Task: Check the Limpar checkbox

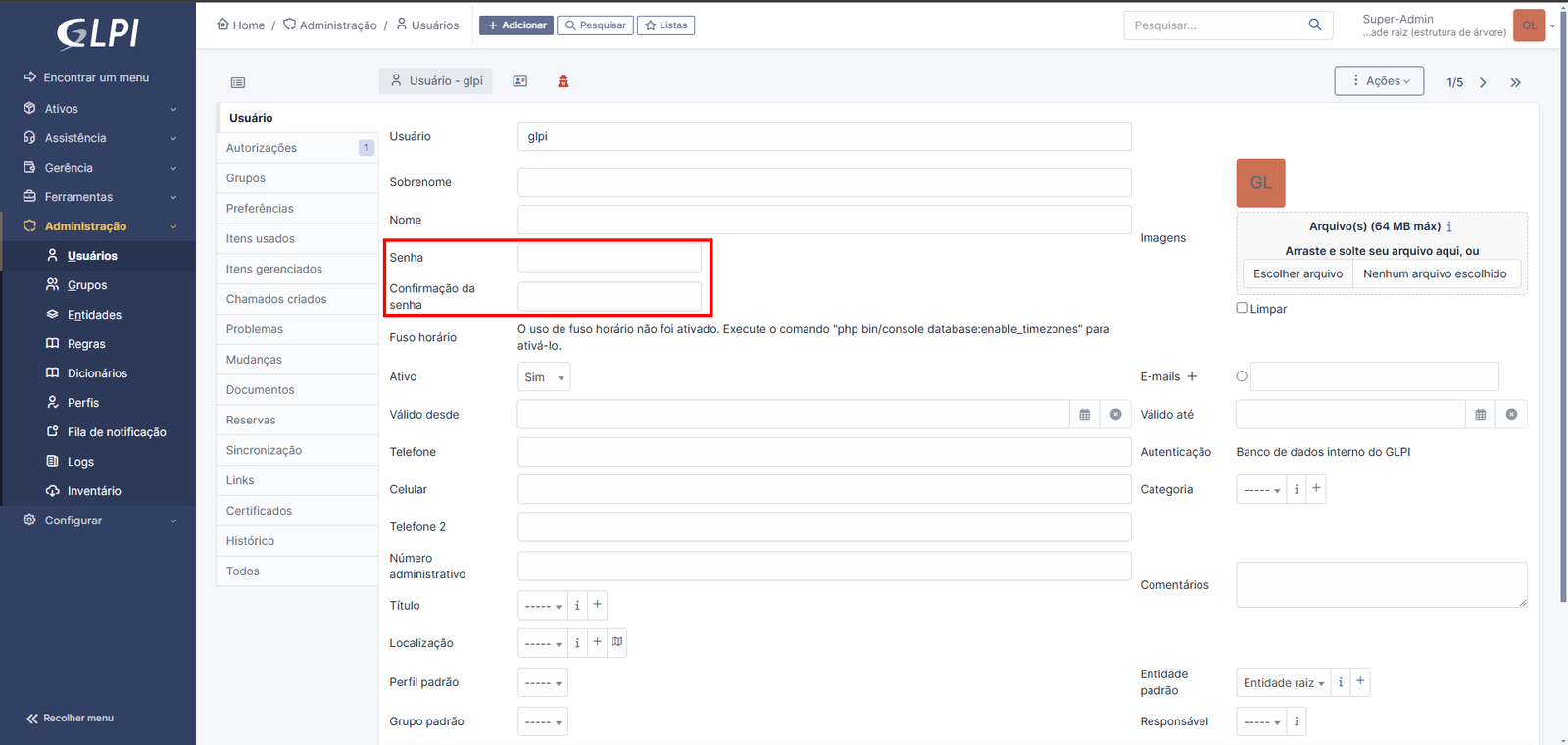Action: click(x=1242, y=308)
